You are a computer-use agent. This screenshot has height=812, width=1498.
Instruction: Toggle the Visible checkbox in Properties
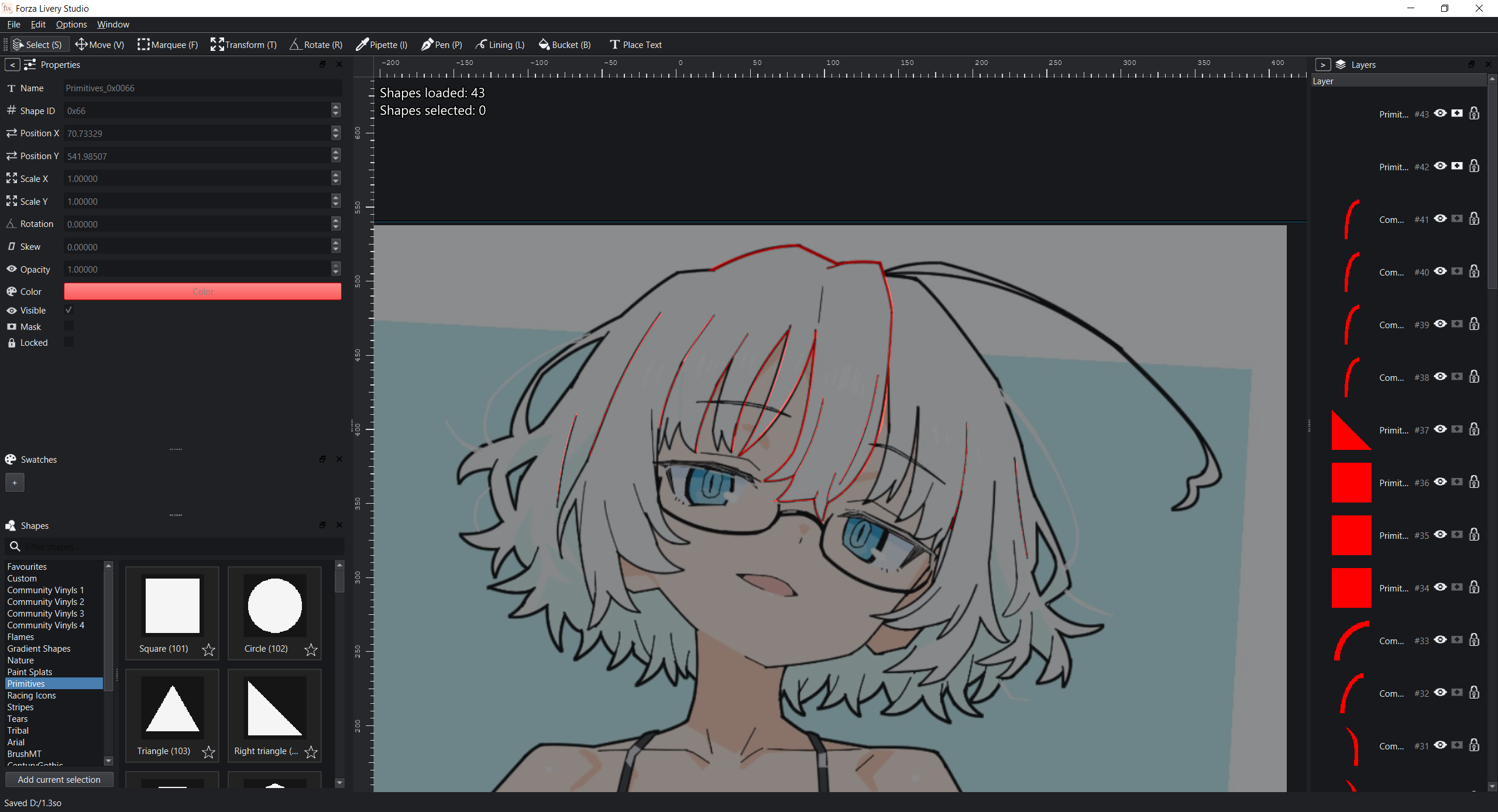[68, 310]
